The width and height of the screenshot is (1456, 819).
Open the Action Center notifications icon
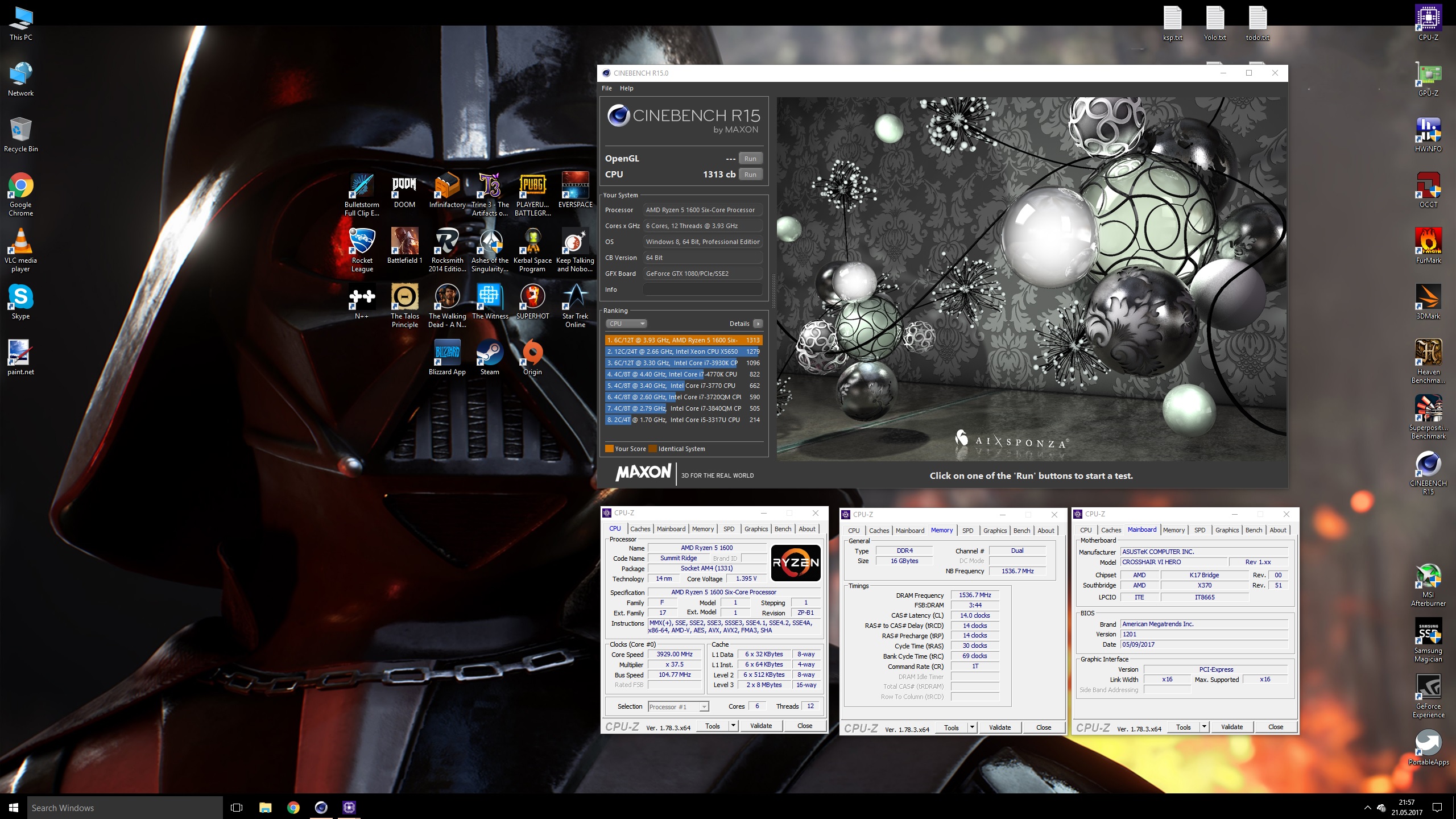[x=1437, y=808]
